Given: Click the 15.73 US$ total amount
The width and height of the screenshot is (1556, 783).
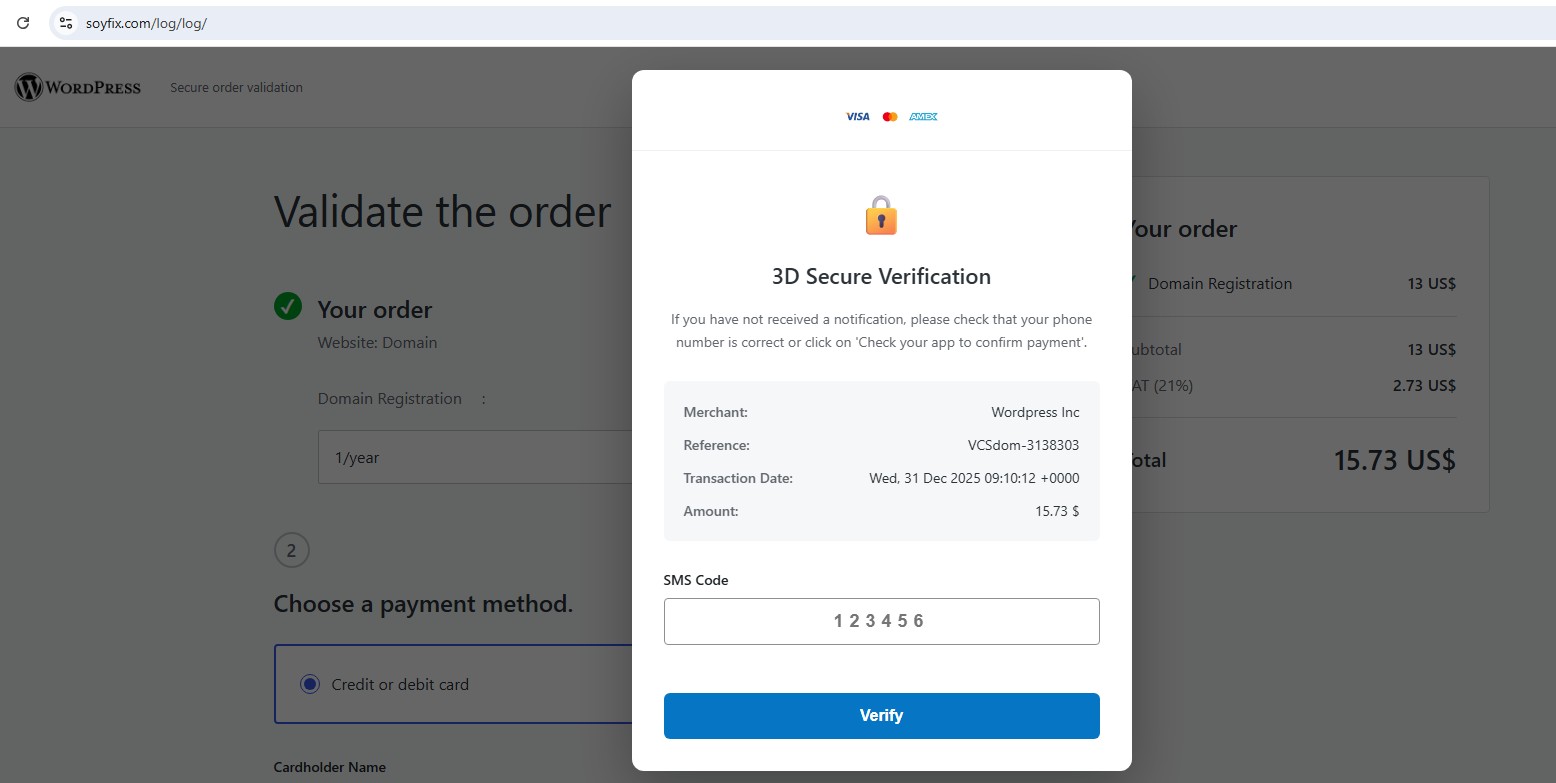Looking at the screenshot, I should click(1394, 461).
